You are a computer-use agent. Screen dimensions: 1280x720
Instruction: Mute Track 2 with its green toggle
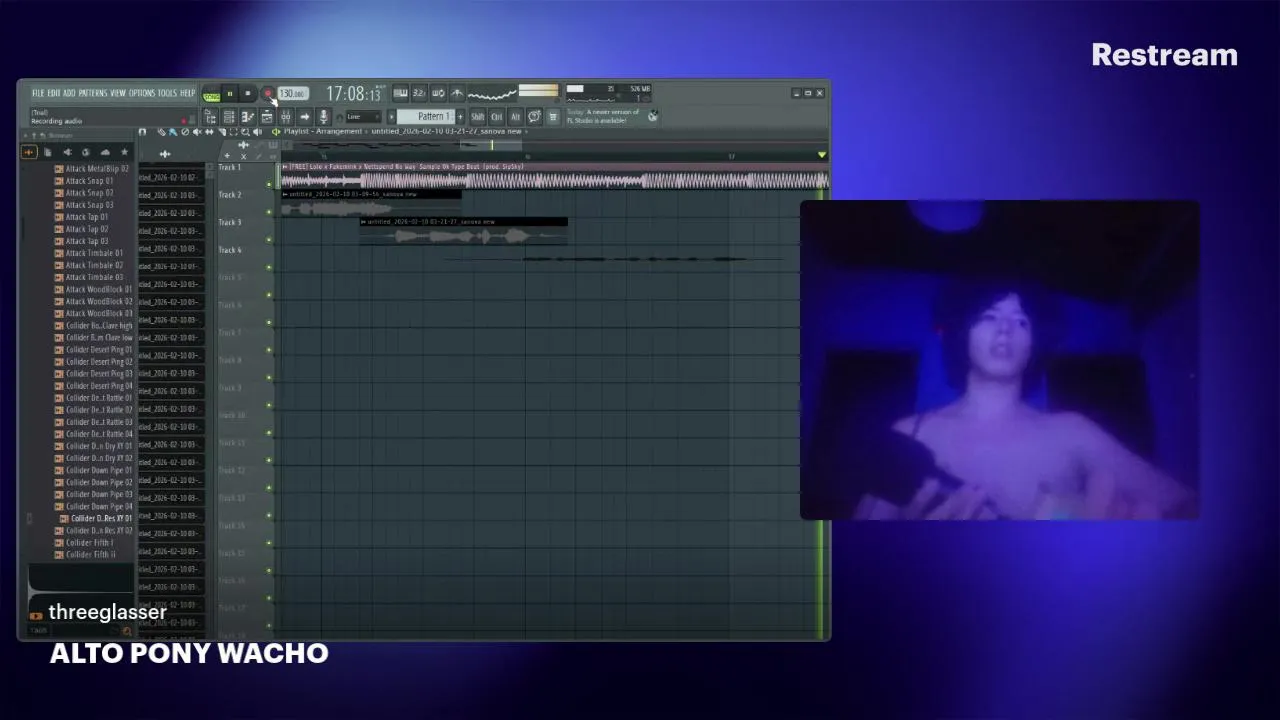269,212
